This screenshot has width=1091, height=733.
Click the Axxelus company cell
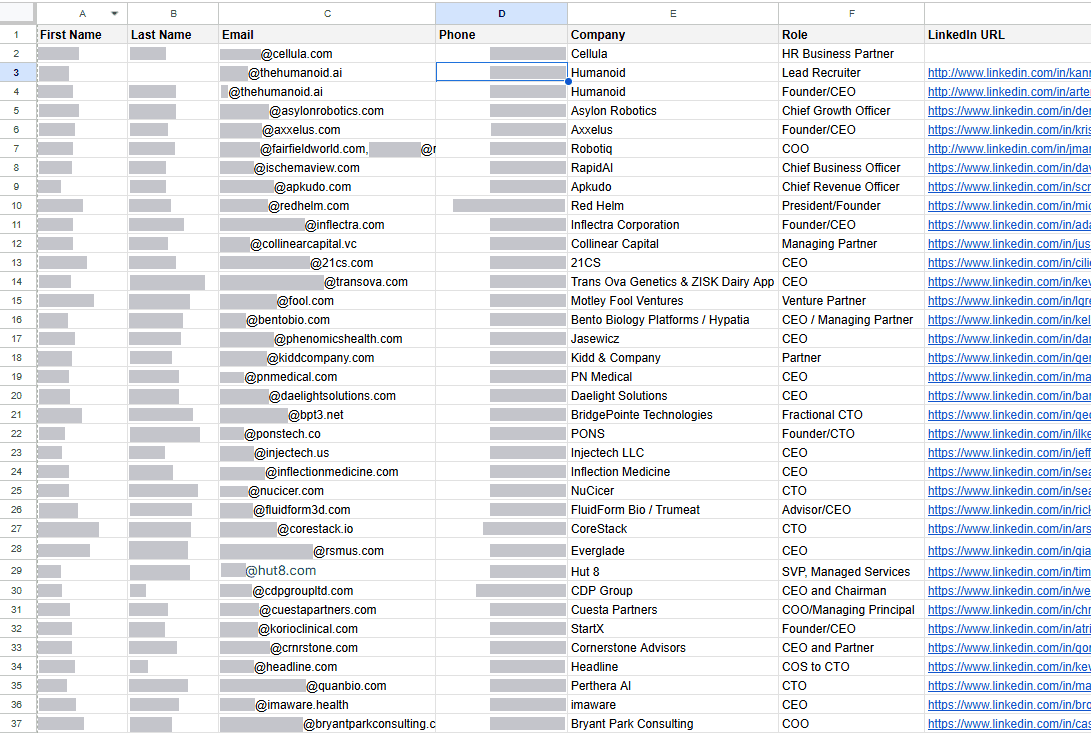pyautogui.click(x=673, y=129)
